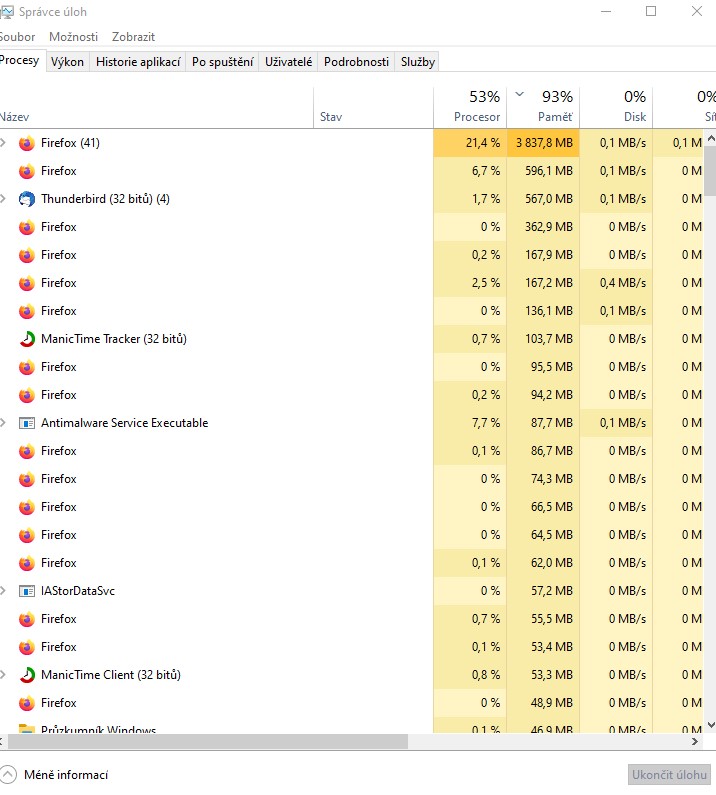Viewport: 716px width, 795px height.
Task: Sort by the Disk column header
Action: [x=616, y=107]
